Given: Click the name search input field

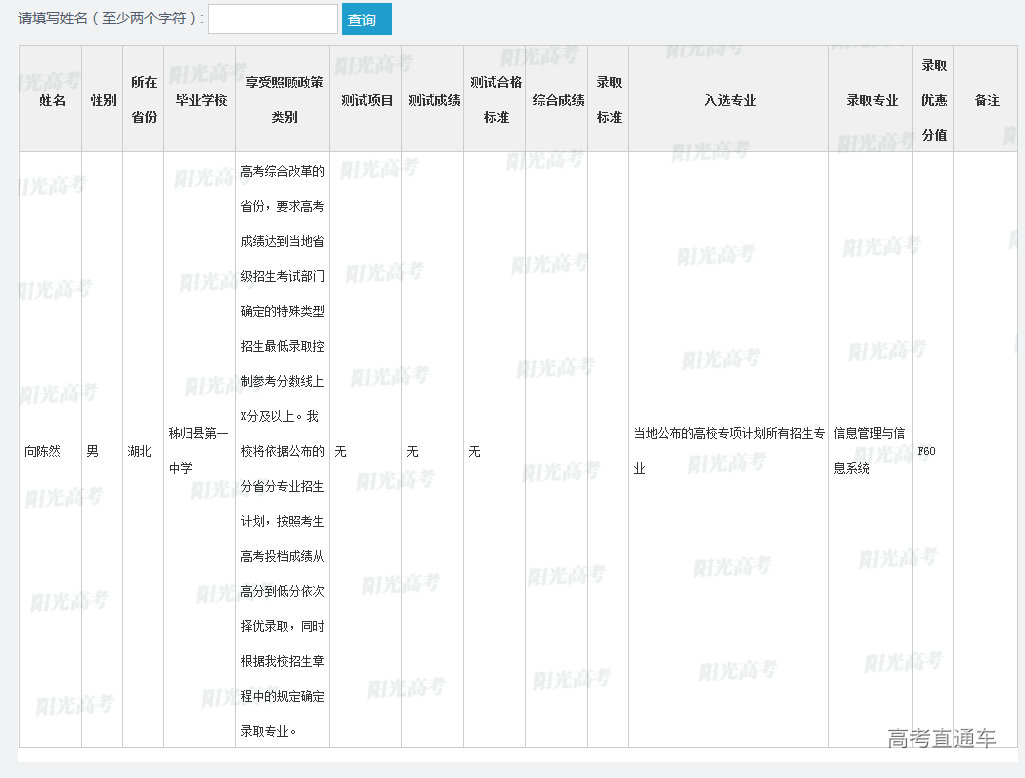Looking at the screenshot, I should (x=272, y=19).
